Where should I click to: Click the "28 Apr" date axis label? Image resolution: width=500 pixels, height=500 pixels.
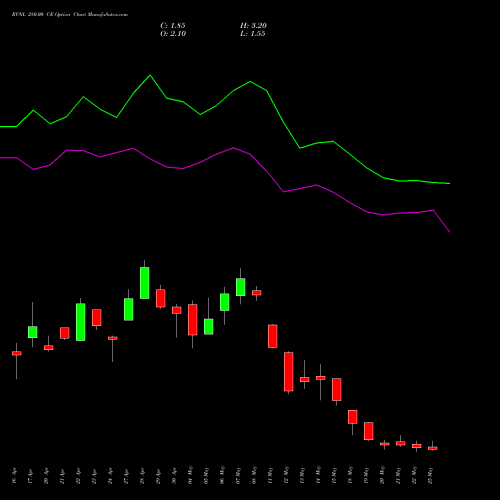[x=142, y=476]
